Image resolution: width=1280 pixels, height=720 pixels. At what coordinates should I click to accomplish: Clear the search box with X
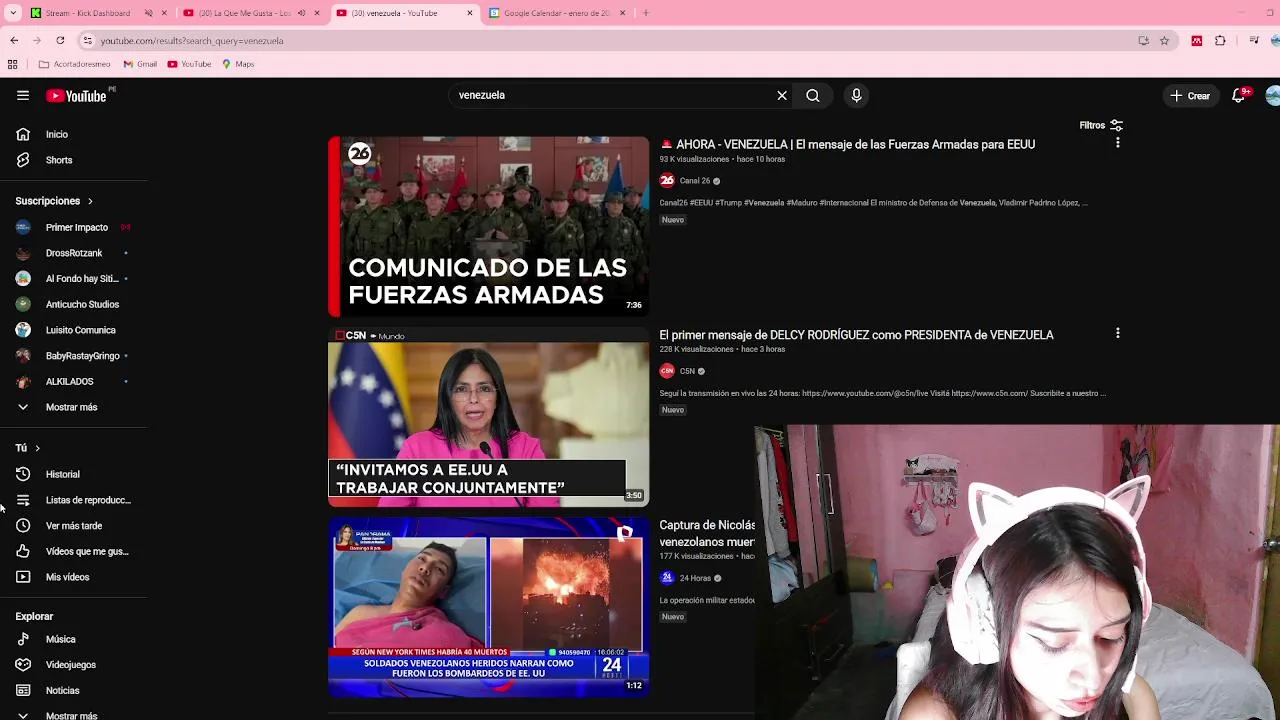coord(782,95)
